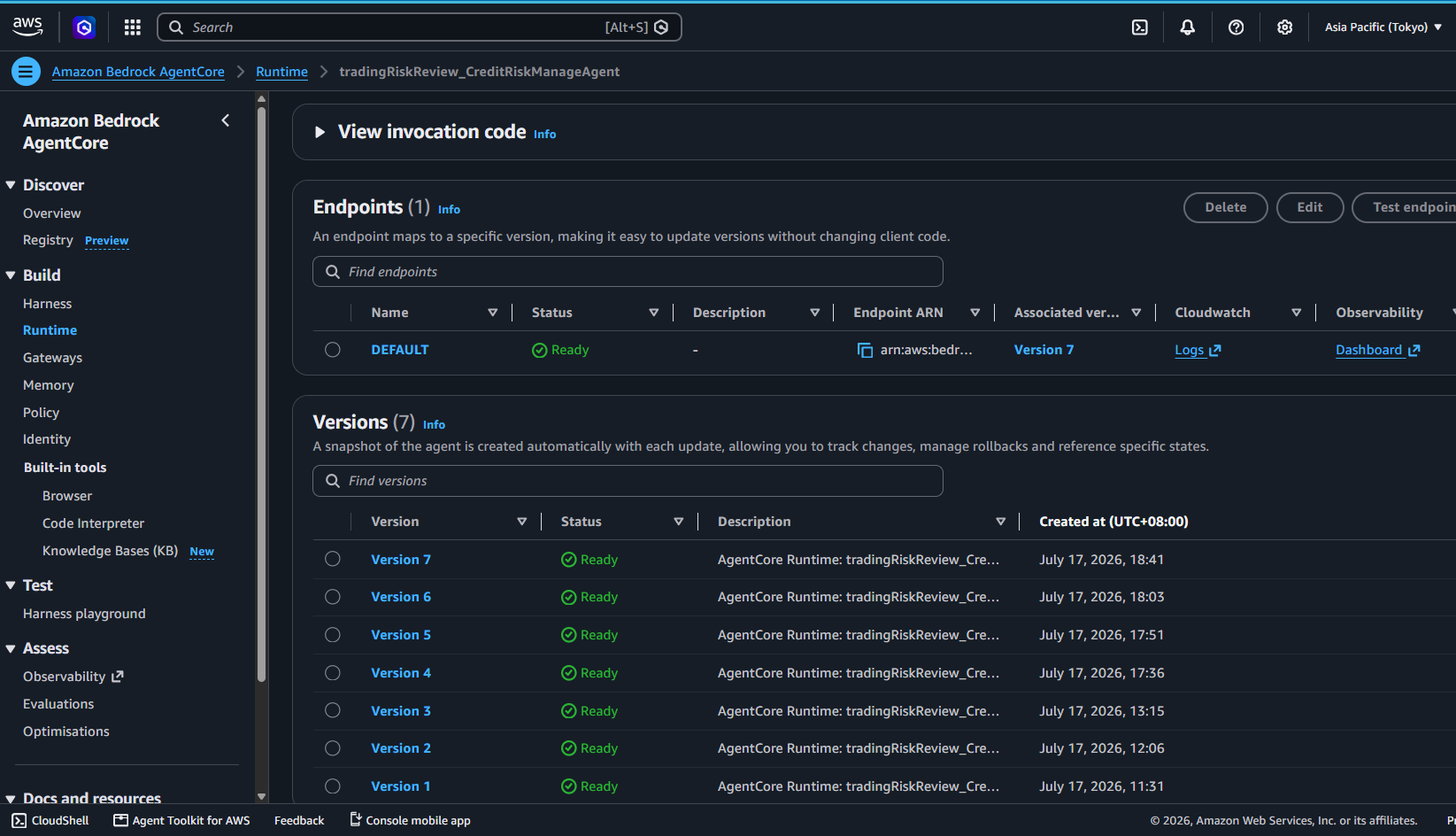Click the search magnifier in Find versions
Screen dimensions: 1456x836
click(333, 481)
